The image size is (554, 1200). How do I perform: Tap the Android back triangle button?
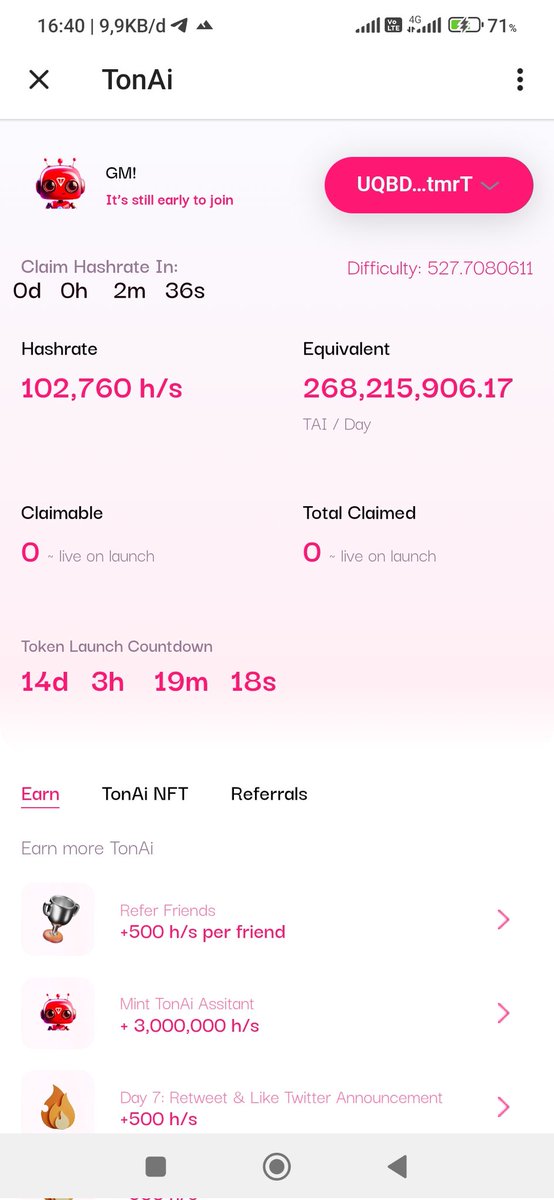[397, 1166]
